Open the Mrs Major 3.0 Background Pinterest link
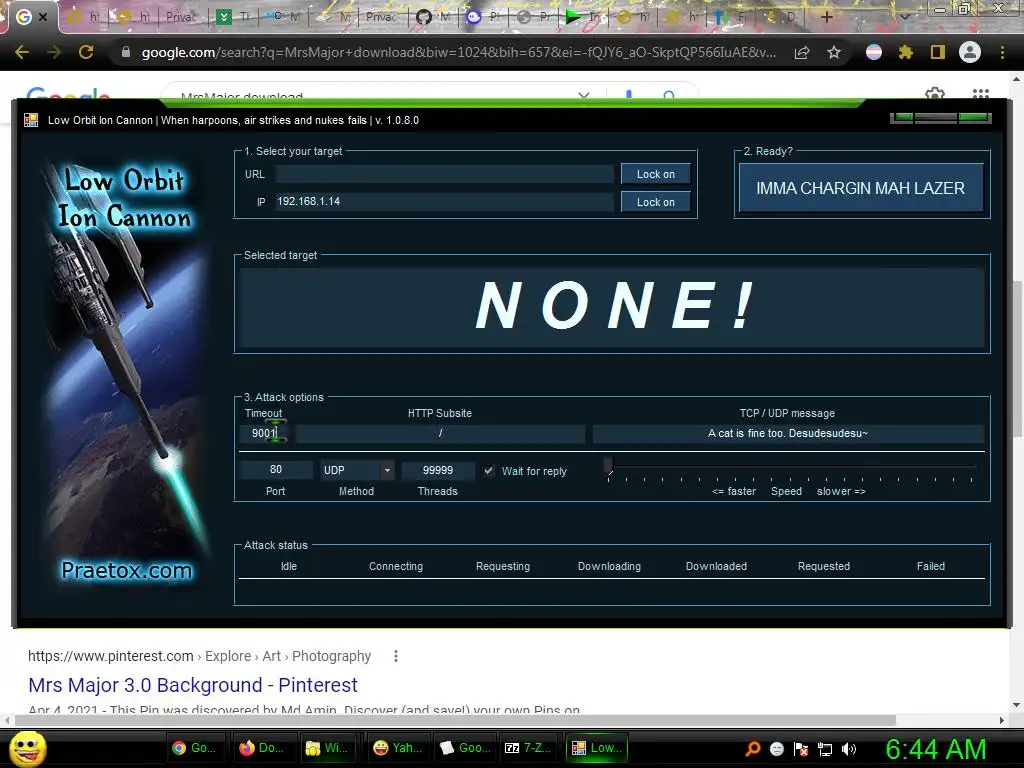 [x=193, y=684]
